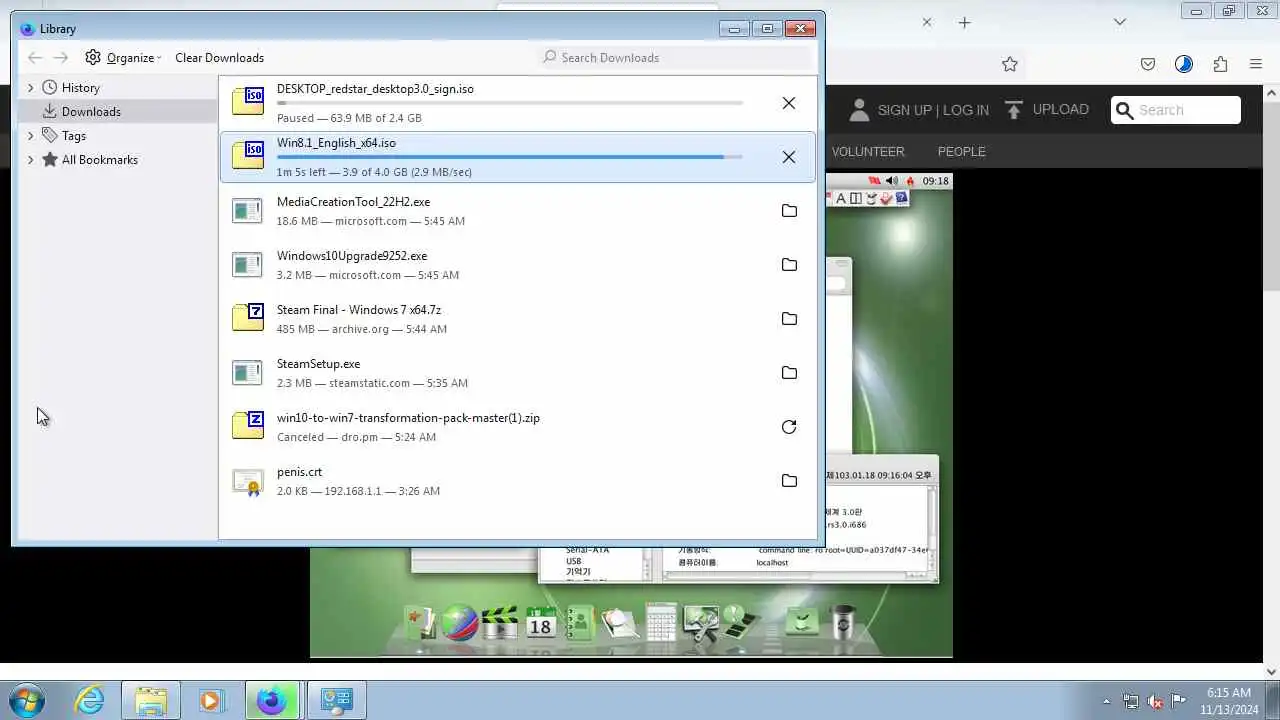
Task: Select the MediaCreationTool_22H2.exe file name
Action: (x=353, y=202)
